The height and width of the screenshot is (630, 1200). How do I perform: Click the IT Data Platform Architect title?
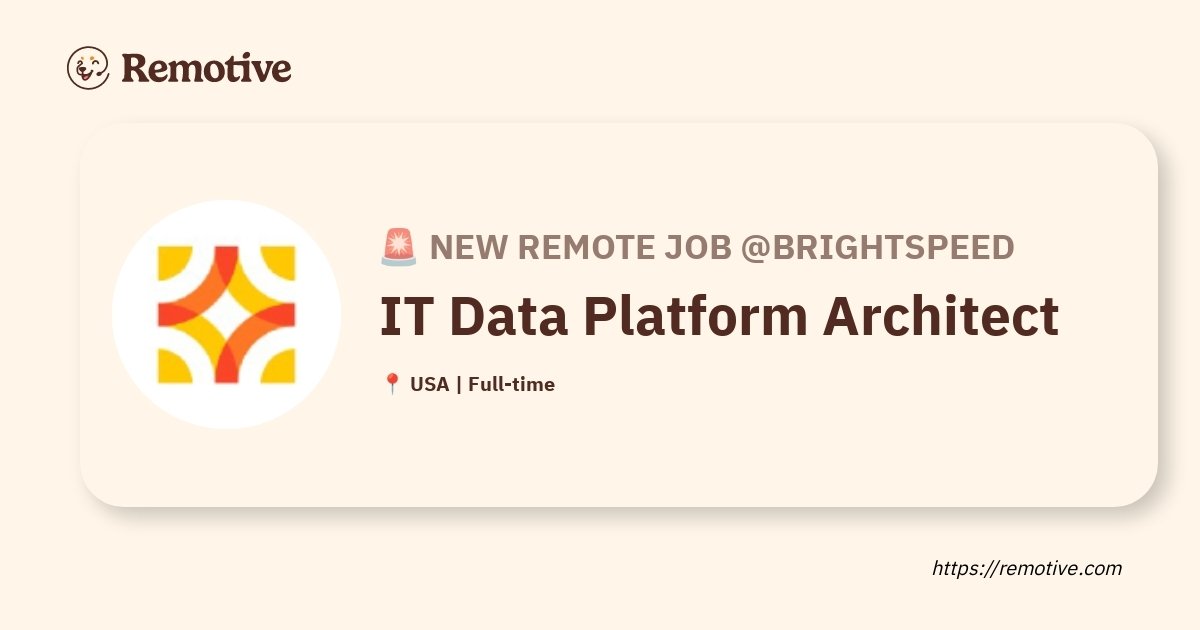[x=719, y=317]
